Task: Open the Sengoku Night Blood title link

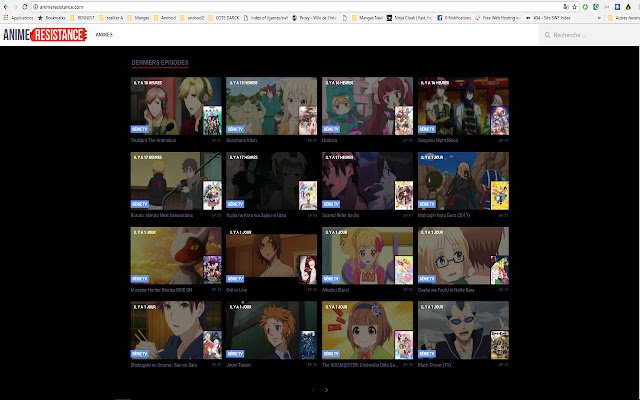Action: (x=438, y=140)
